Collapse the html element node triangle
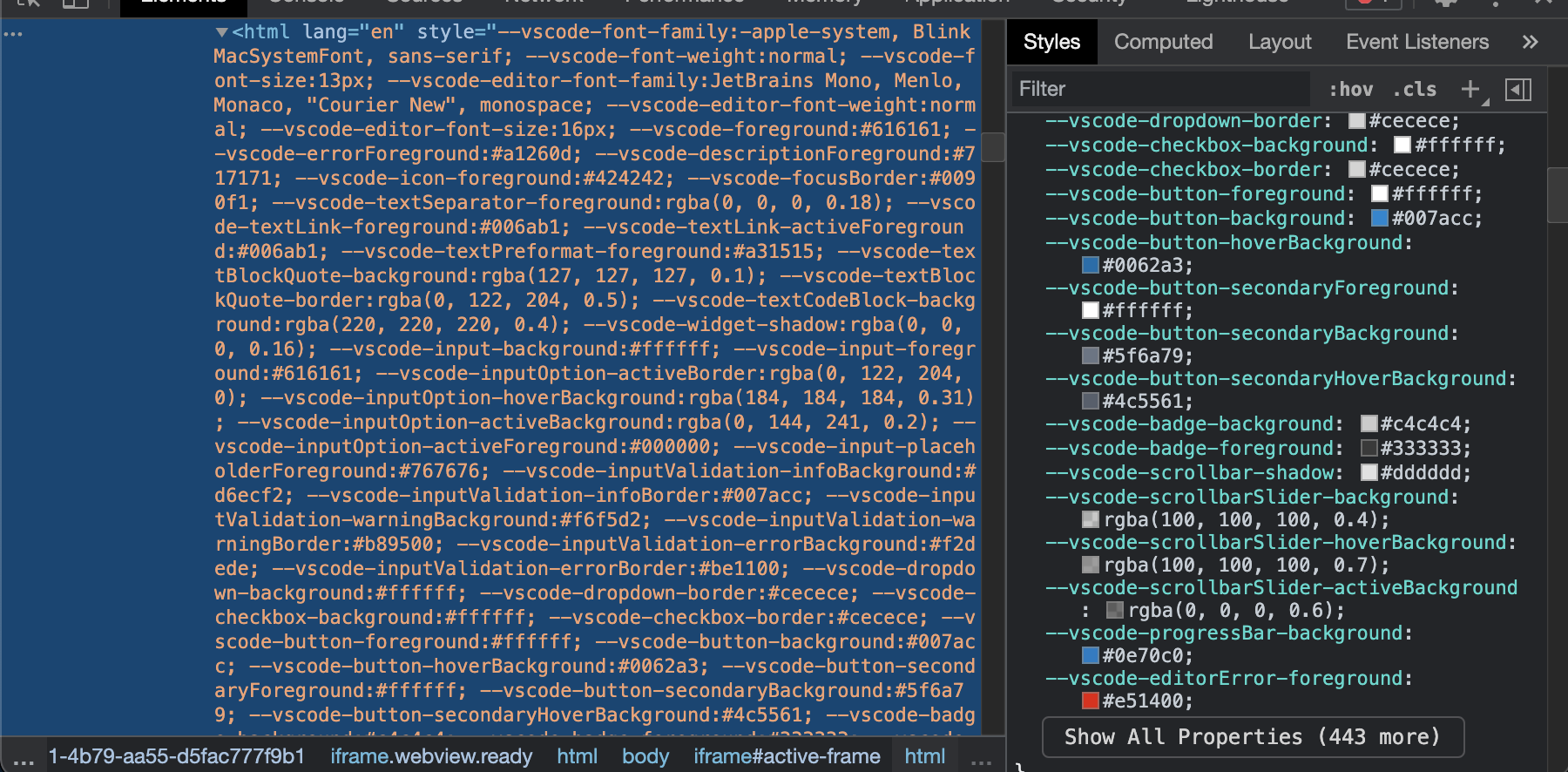The height and width of the screenshot is (772, 1568). 222,32
